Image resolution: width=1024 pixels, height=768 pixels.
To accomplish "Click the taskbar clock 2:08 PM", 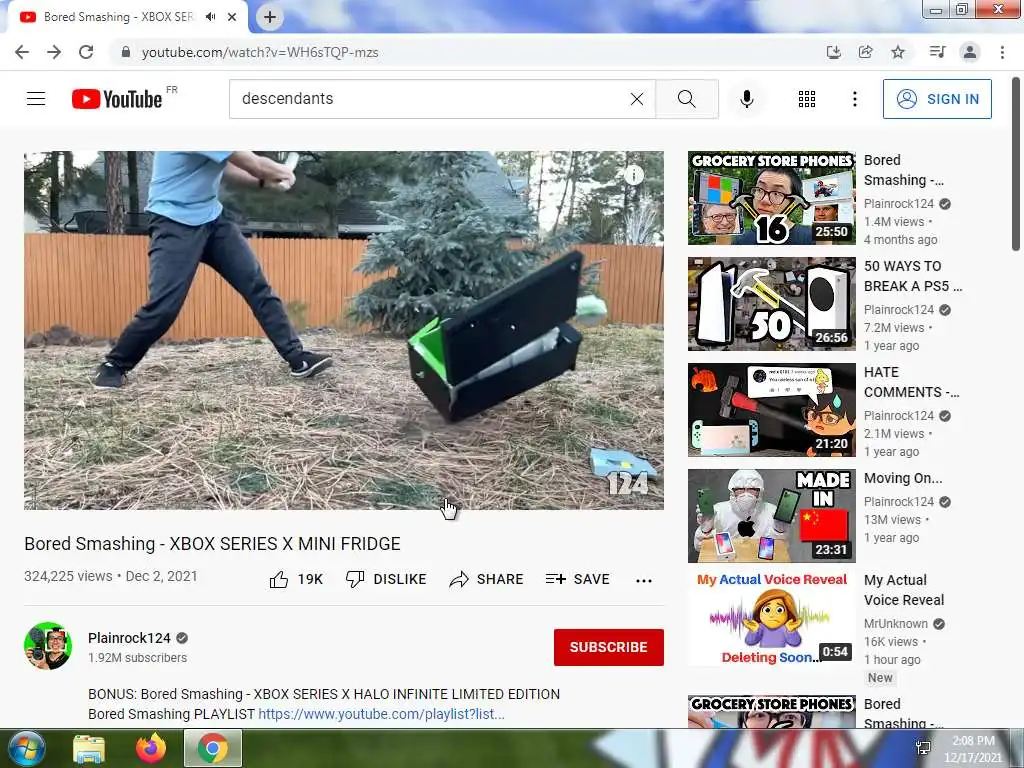I will click(972, 748).
